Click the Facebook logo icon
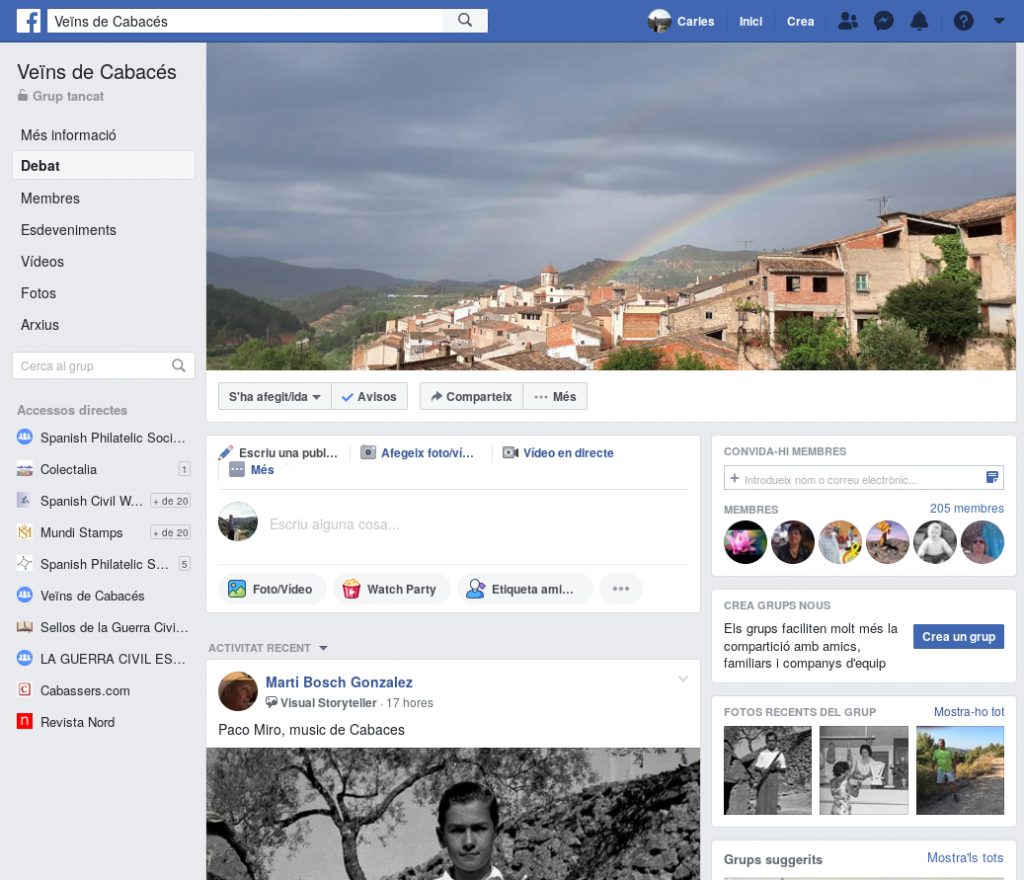Image resolution: width=1024 pixels, height=880 pixels. [28, 21]
